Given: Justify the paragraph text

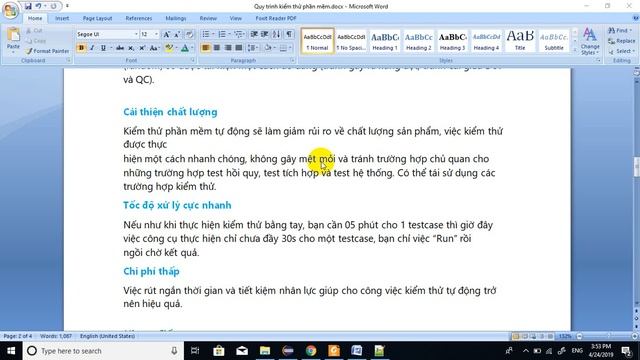Looking at the screenshot, I should (x=239, y=48).
